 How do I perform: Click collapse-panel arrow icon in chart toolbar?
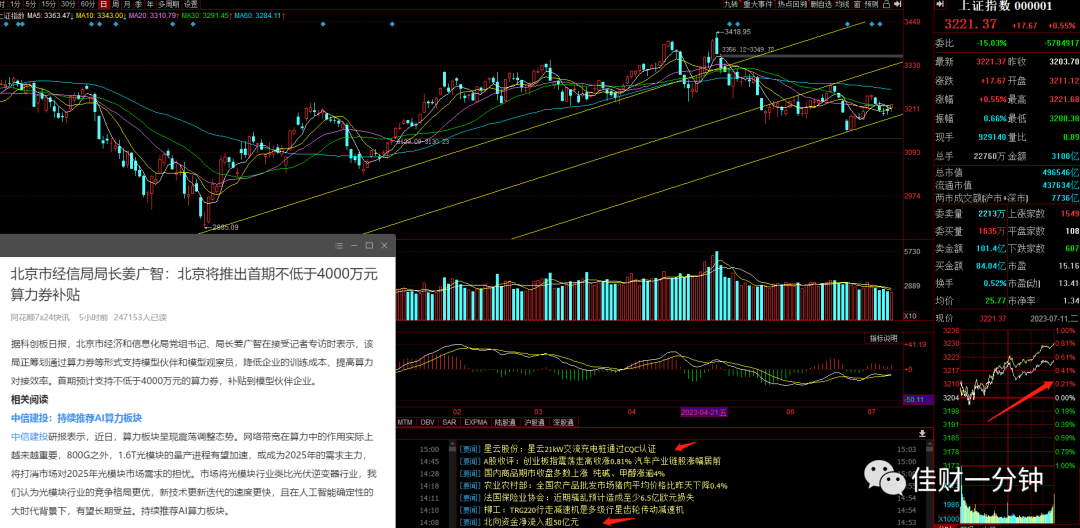coord(897,4)
